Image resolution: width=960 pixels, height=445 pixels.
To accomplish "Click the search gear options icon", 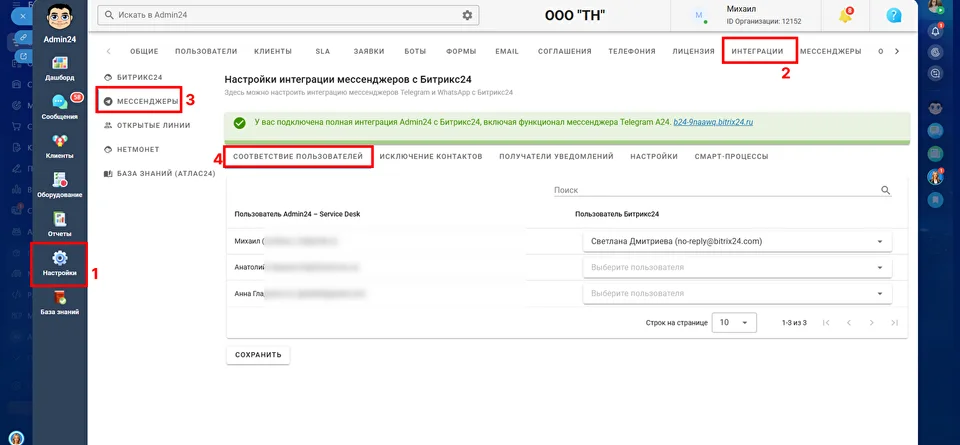I will click(x=467, y=15).
